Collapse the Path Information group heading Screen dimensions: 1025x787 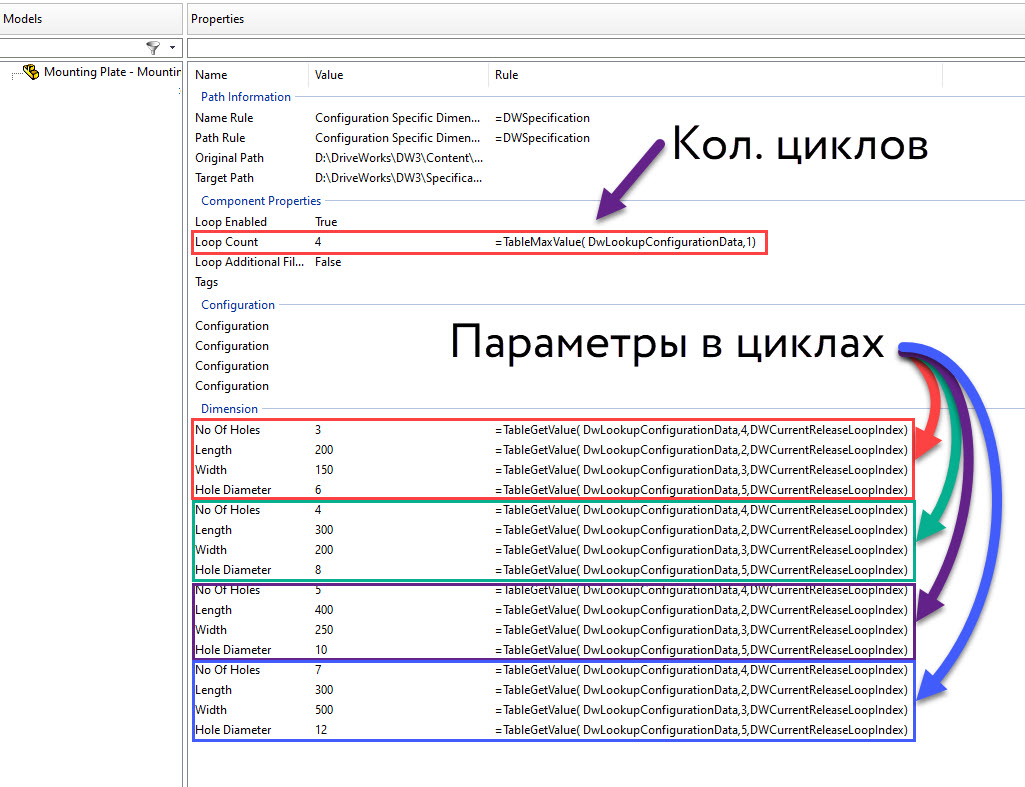click(x=246, y=97)
